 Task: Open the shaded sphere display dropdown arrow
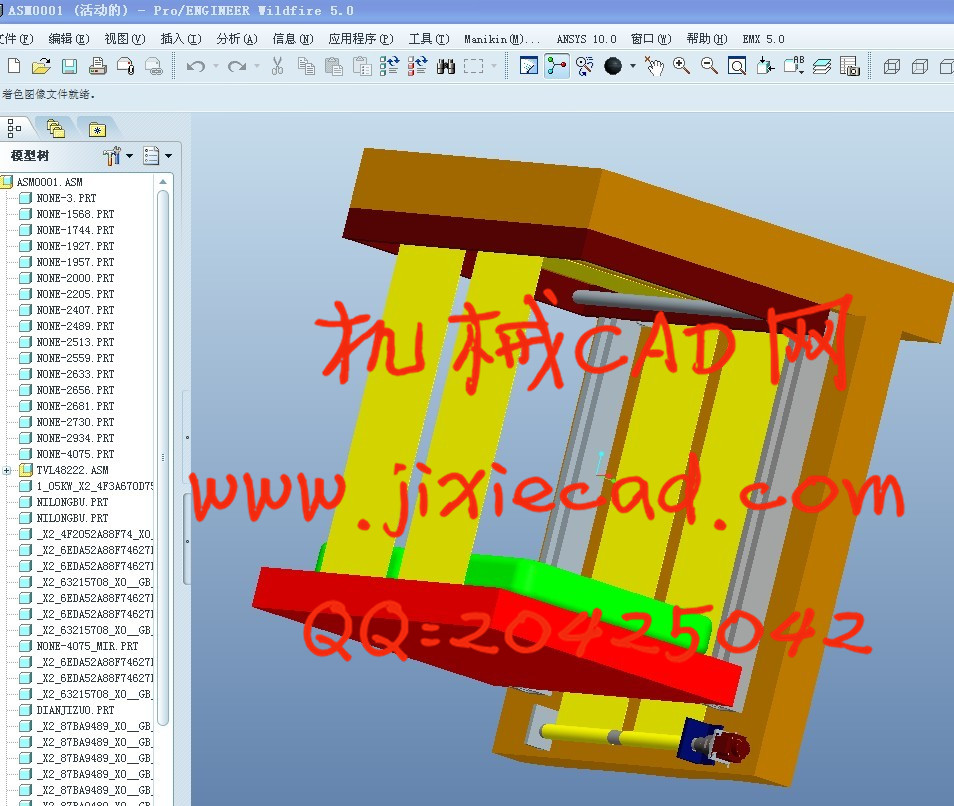coord(633,67)
